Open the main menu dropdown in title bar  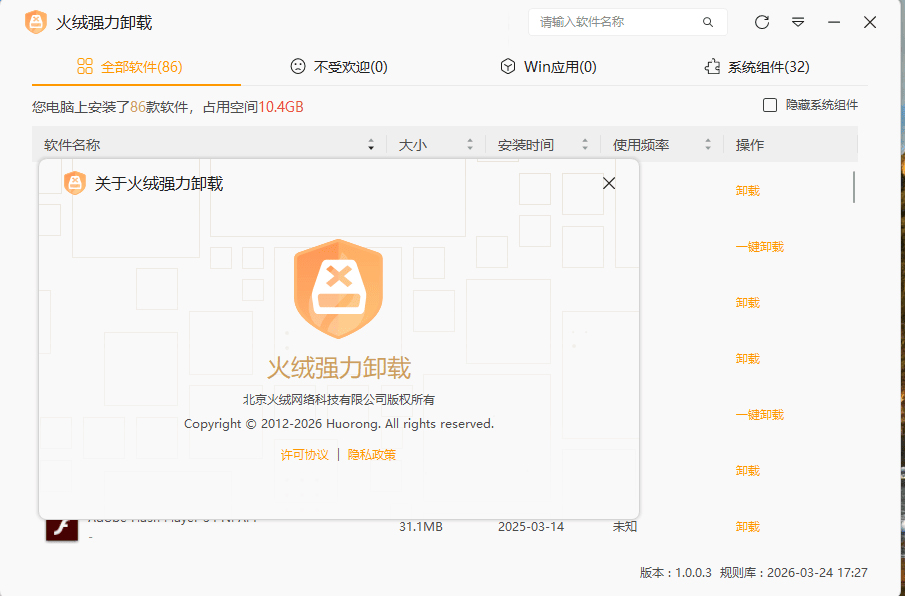coord(798,22)
